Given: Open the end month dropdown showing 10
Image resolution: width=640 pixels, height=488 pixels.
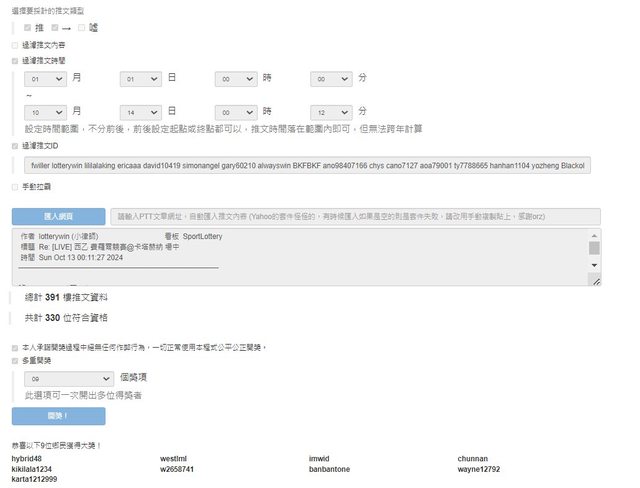Looking at the screenshot, I should click(46, 111).
